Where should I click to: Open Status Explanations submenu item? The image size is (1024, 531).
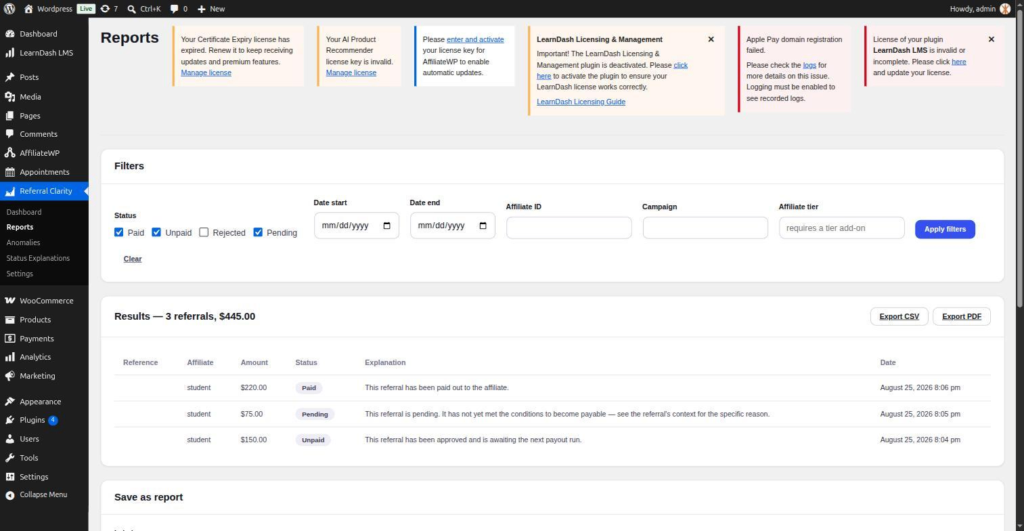click(38, 258)
